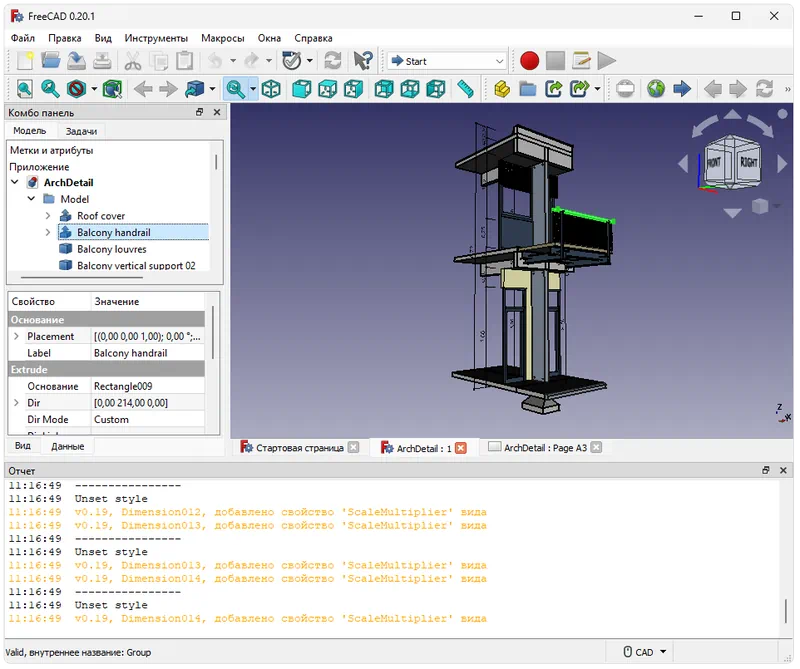
Task: Run the macro with the play triangle
Action: coord(607,61)
